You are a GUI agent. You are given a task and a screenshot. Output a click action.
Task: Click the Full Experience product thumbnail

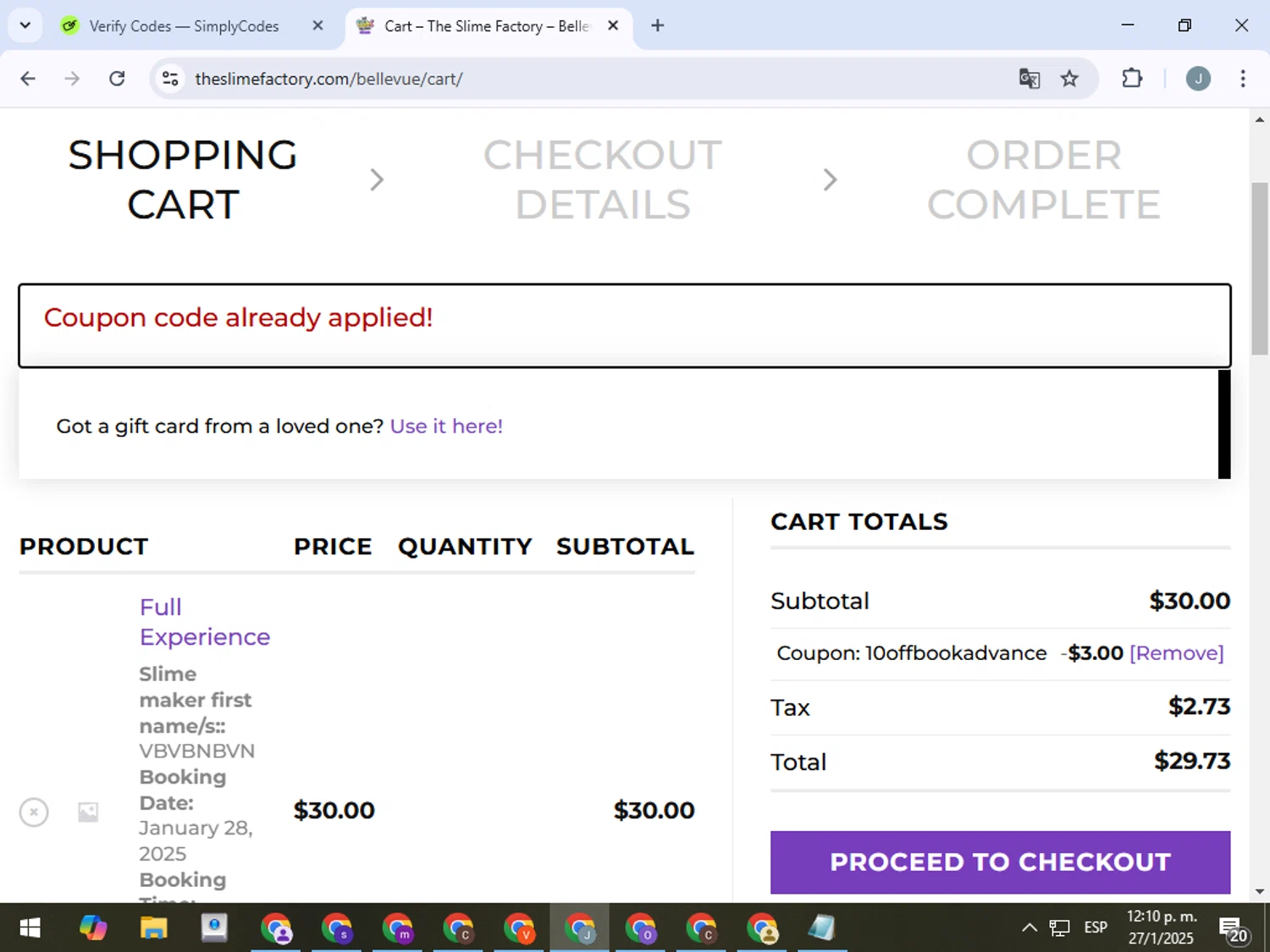pyautogui.click(x=88, y=812)
